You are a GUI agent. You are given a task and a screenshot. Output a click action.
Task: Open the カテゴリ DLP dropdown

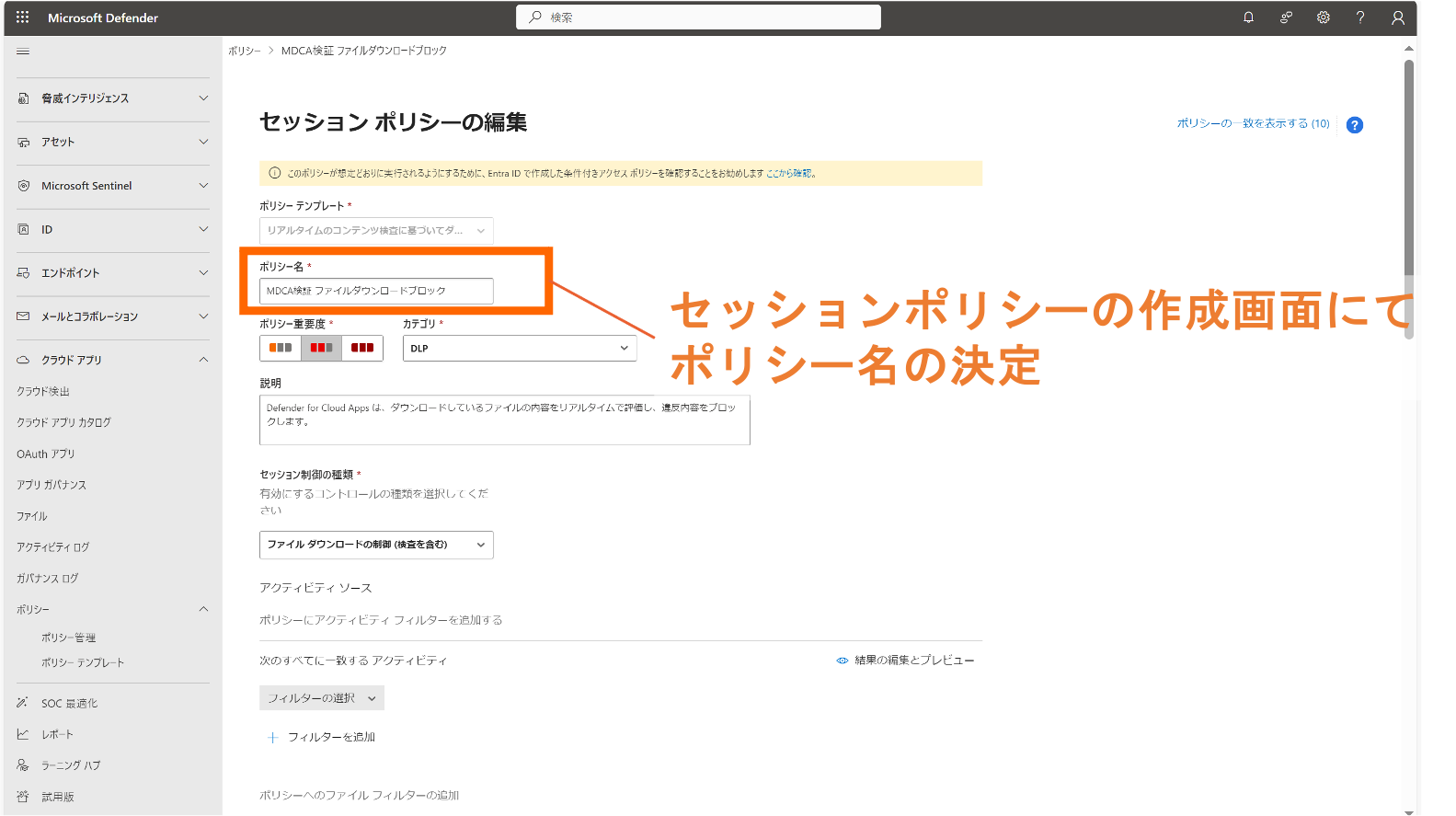pos(519,348)
